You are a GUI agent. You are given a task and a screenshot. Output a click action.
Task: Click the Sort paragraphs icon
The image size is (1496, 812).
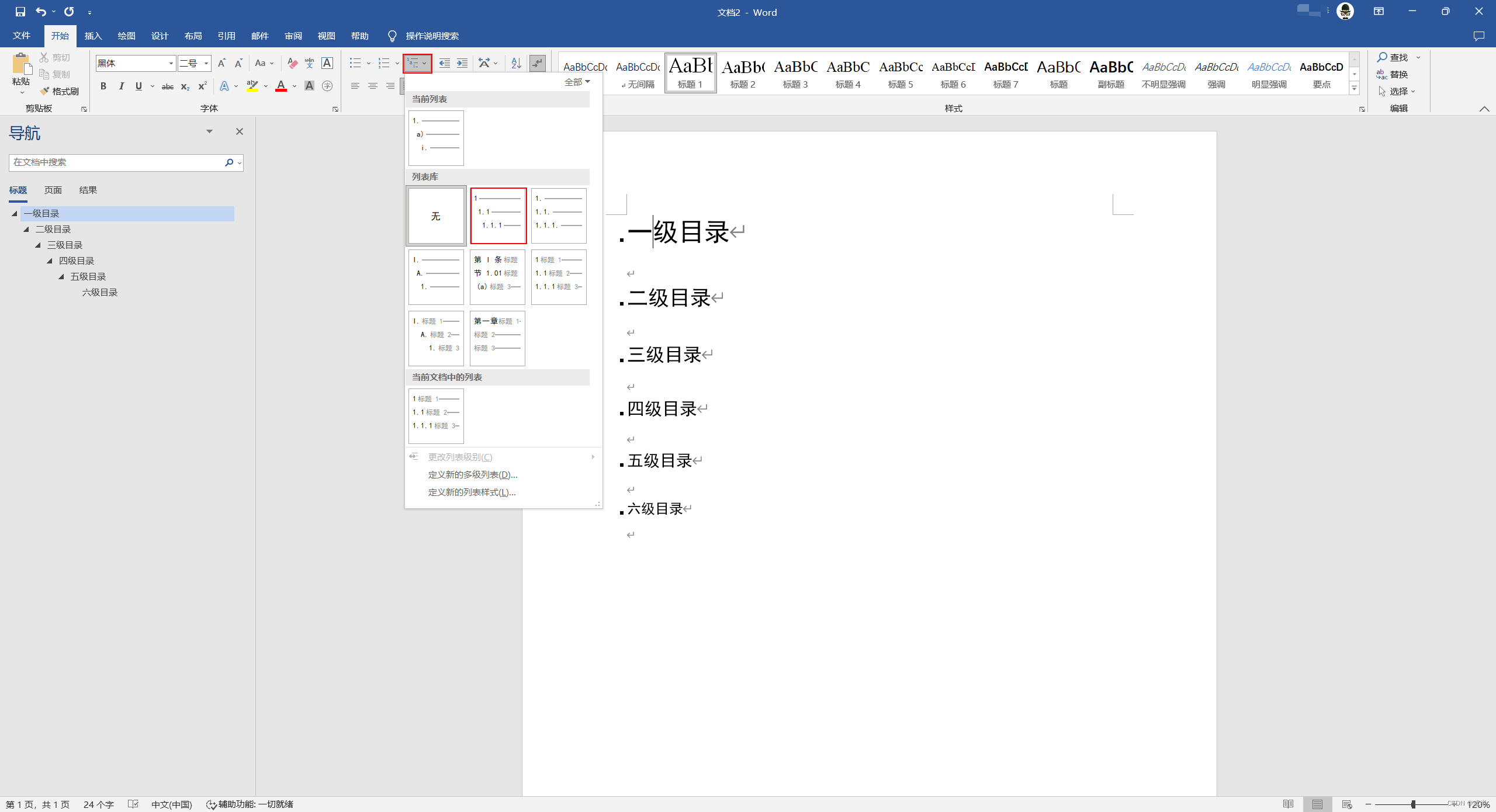(515, 63)
